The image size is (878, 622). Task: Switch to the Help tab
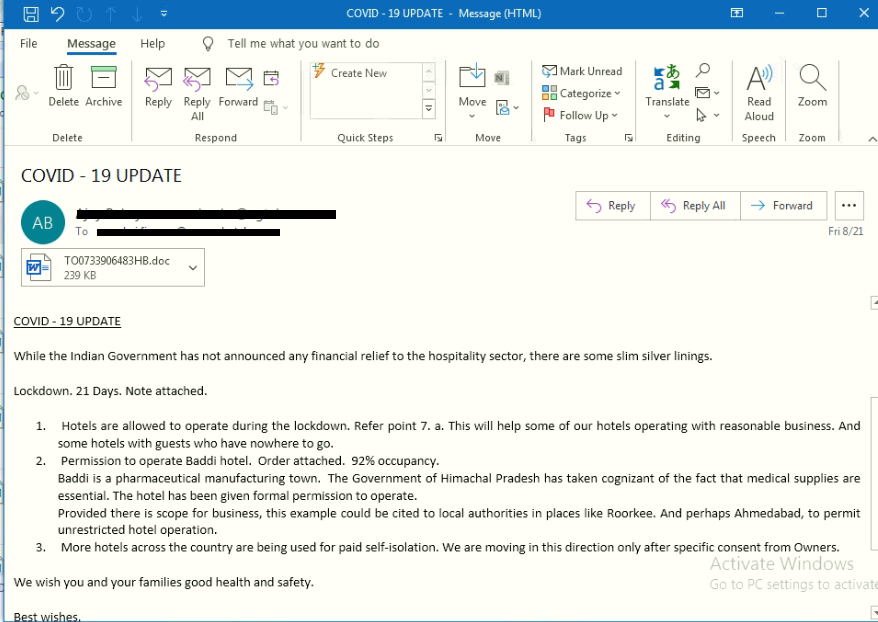coord(152,44)
